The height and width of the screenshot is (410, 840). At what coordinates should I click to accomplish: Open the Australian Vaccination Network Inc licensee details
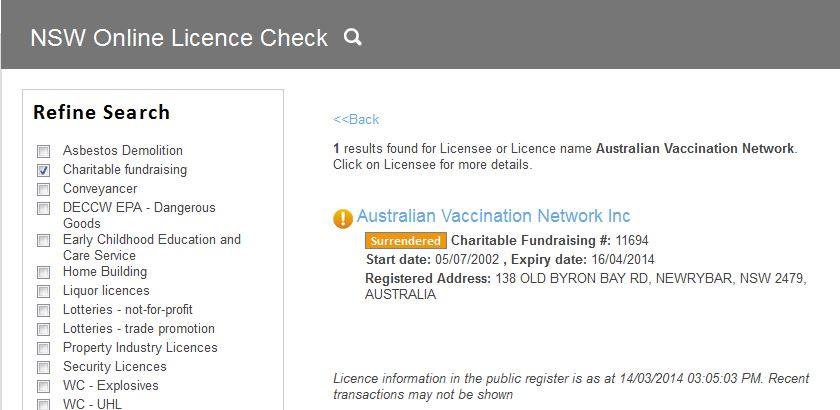tap(493, 216)
